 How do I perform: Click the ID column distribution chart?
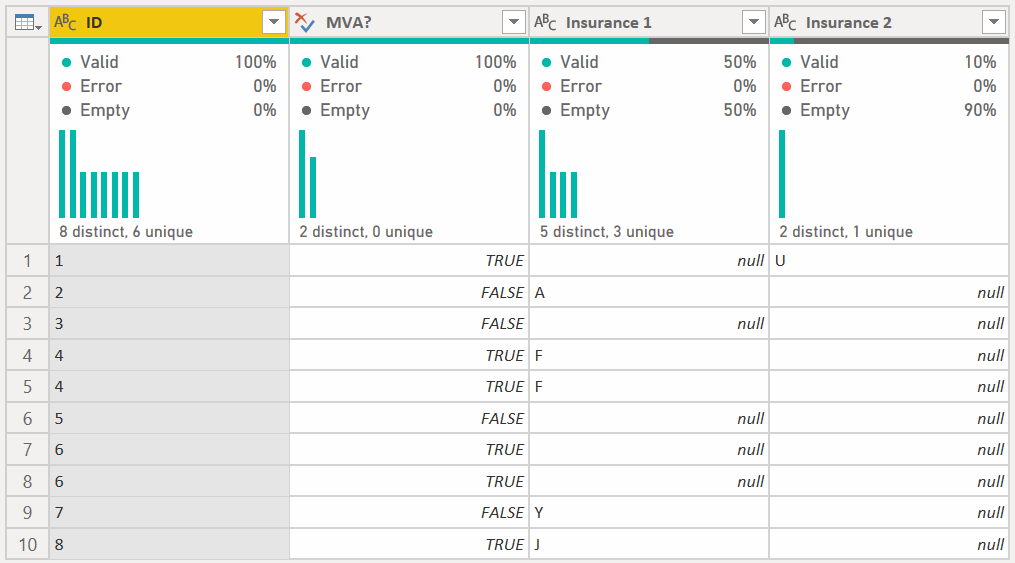point(99,174)
